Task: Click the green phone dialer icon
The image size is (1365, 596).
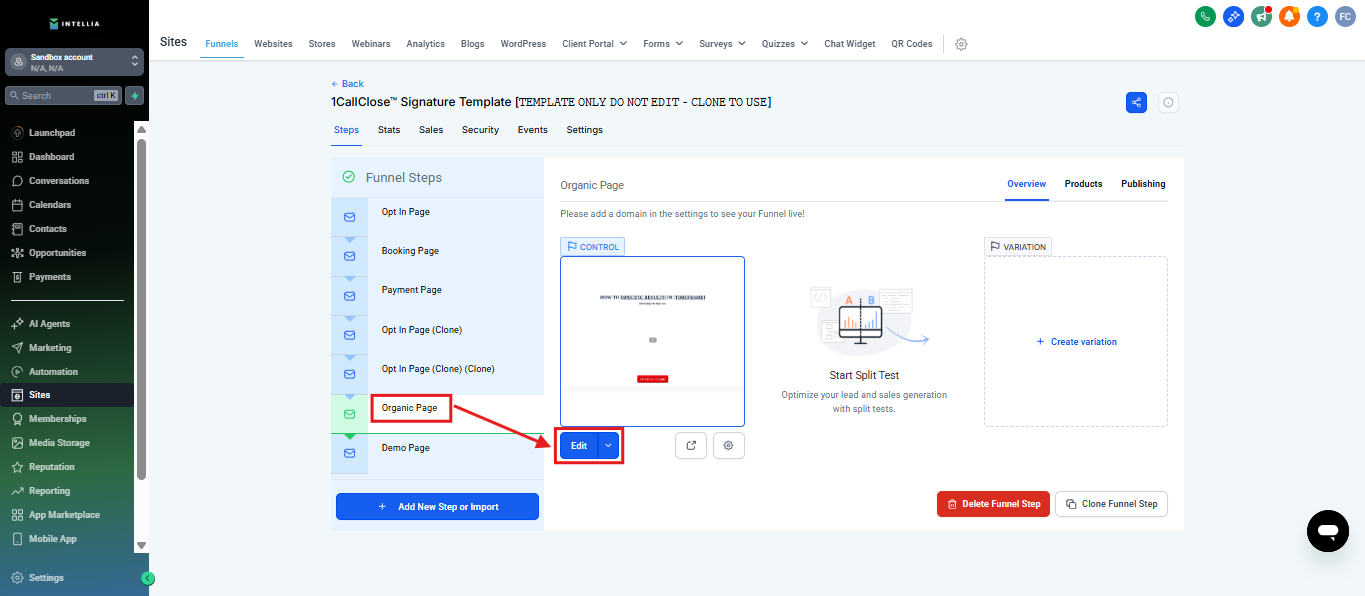Action: point(1205,16)
